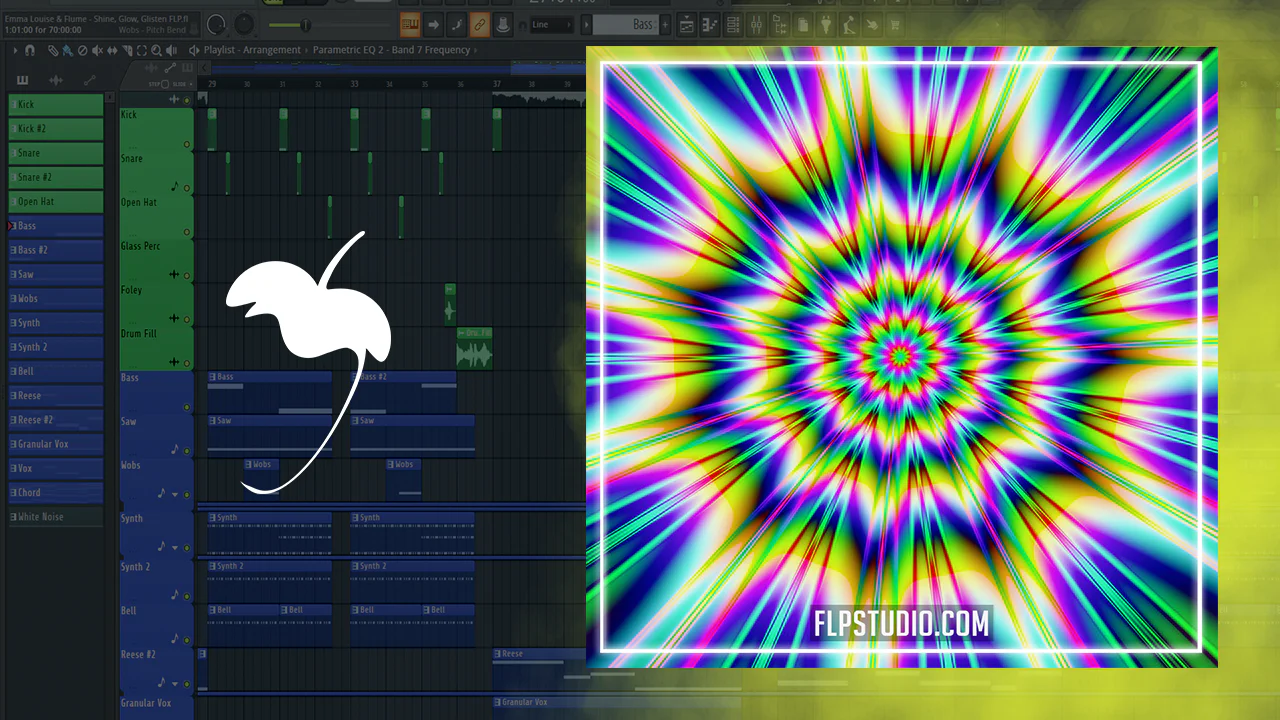Click bar 33 on the timeline ruler
Image resolution: width=1280 pixels, height=720 pixels.
tap(354, 84)
